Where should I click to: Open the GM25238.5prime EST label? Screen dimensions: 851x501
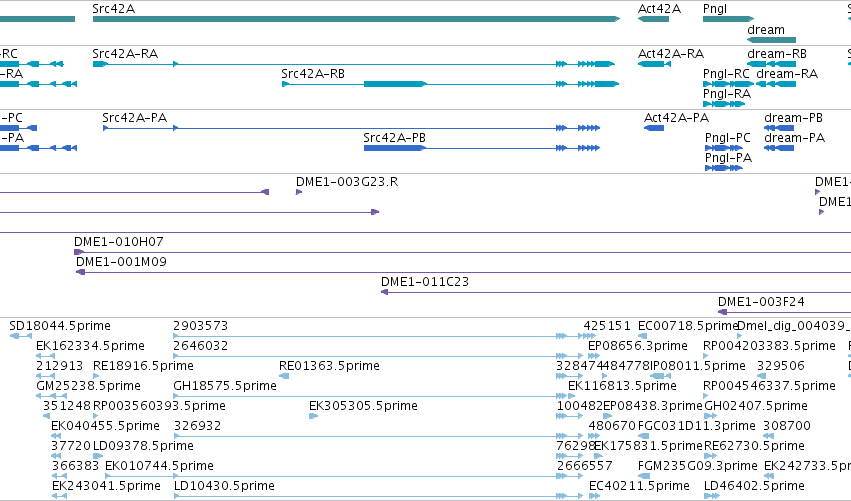point(88,386)
